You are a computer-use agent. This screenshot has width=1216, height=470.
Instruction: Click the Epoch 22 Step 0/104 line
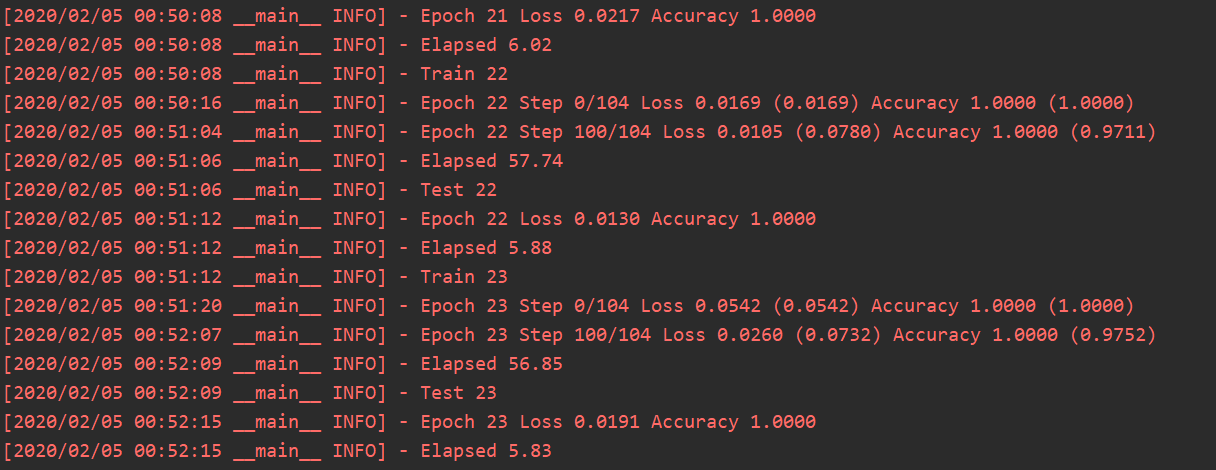(777, 103)
